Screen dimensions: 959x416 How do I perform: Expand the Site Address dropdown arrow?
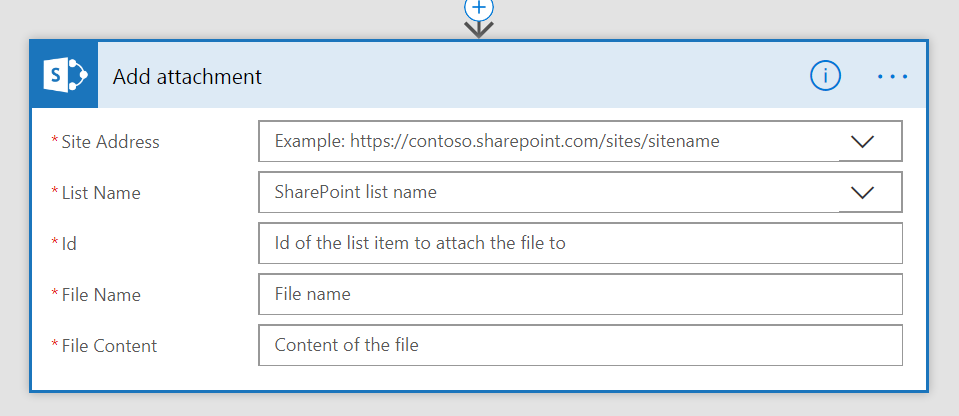(861, 142)
